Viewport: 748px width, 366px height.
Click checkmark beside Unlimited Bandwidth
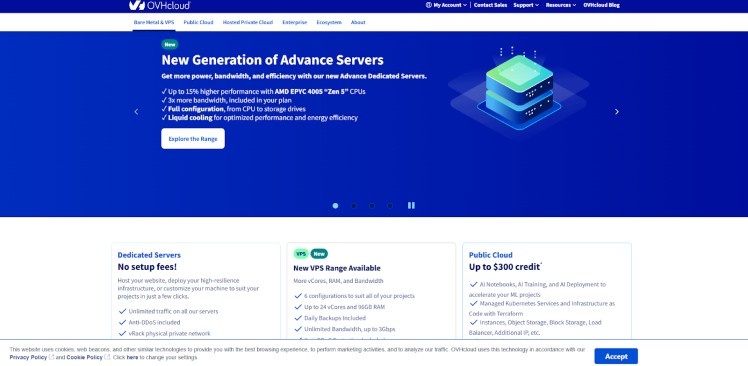pyautogui.click(x=298, y=329)
